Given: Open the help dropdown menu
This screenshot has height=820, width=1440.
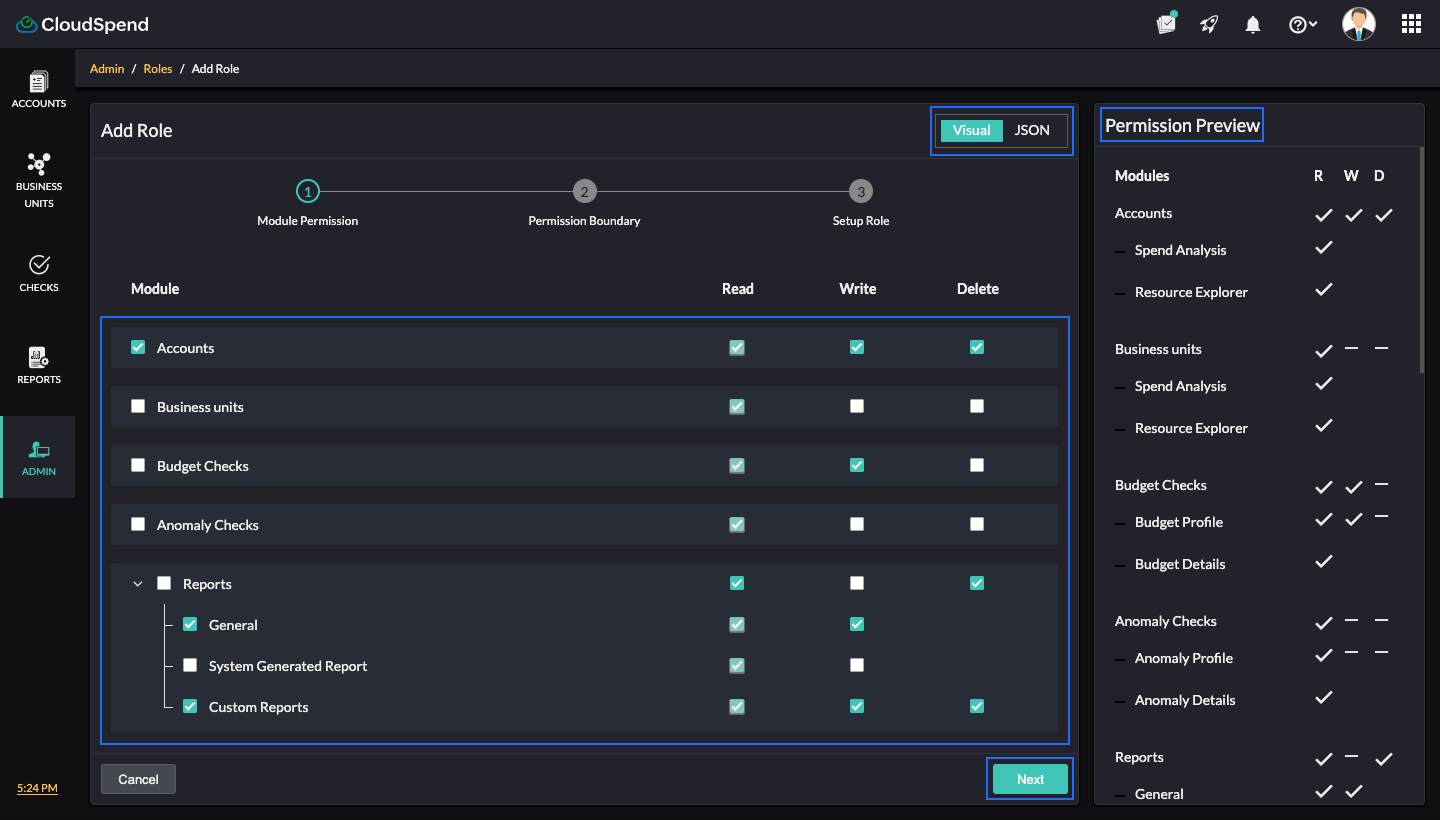Looking at the screenshot, I should [x=1302, y=25].
